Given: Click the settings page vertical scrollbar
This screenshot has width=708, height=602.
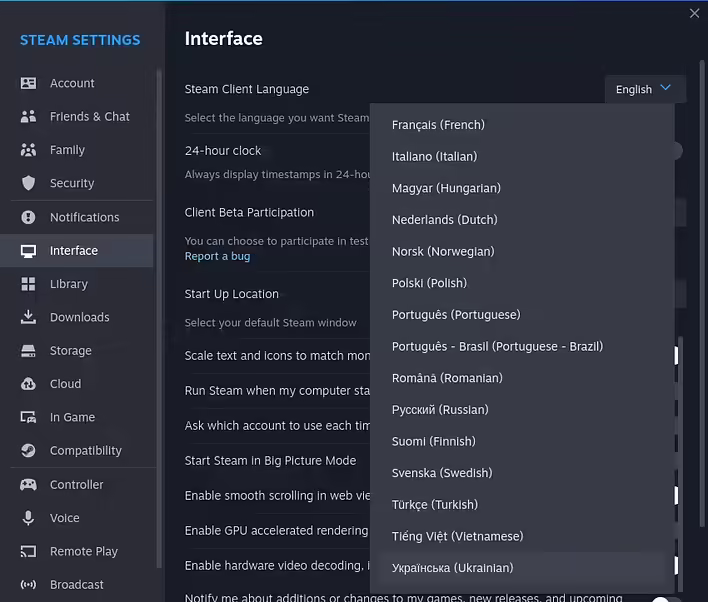Looking at the screenshot, I should (x=702, y=294).
